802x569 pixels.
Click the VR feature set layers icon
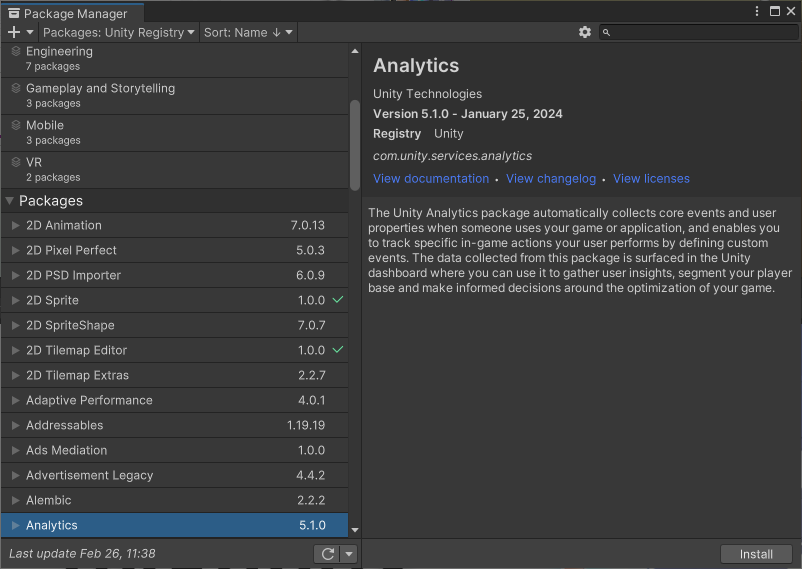coord(16,162)
